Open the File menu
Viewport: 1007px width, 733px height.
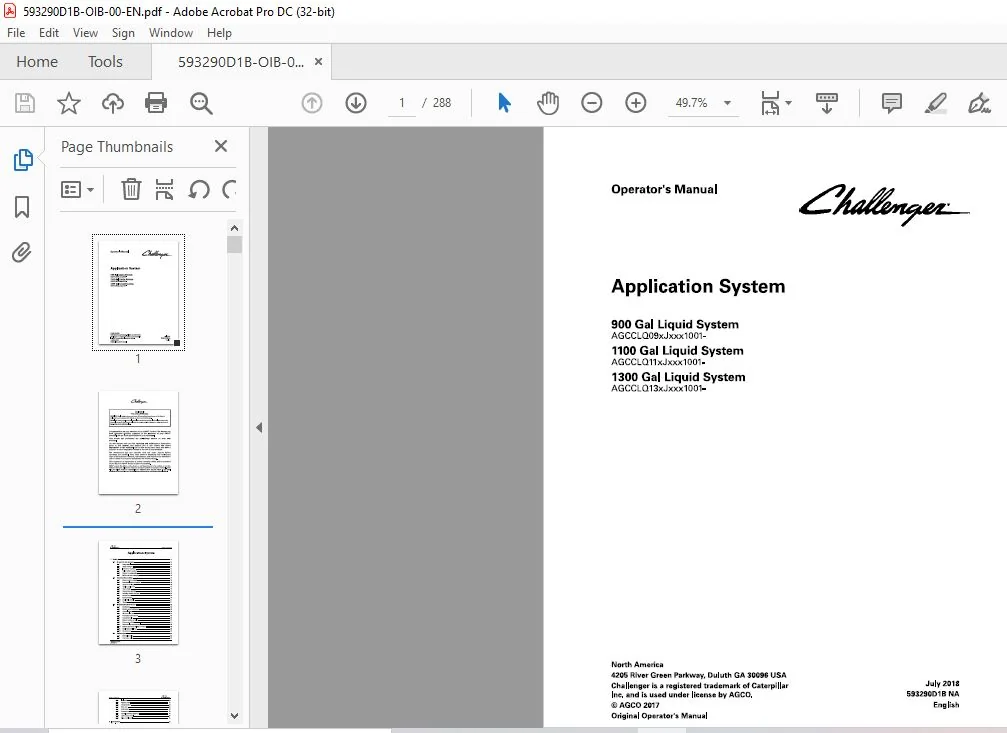coord(16,33)
